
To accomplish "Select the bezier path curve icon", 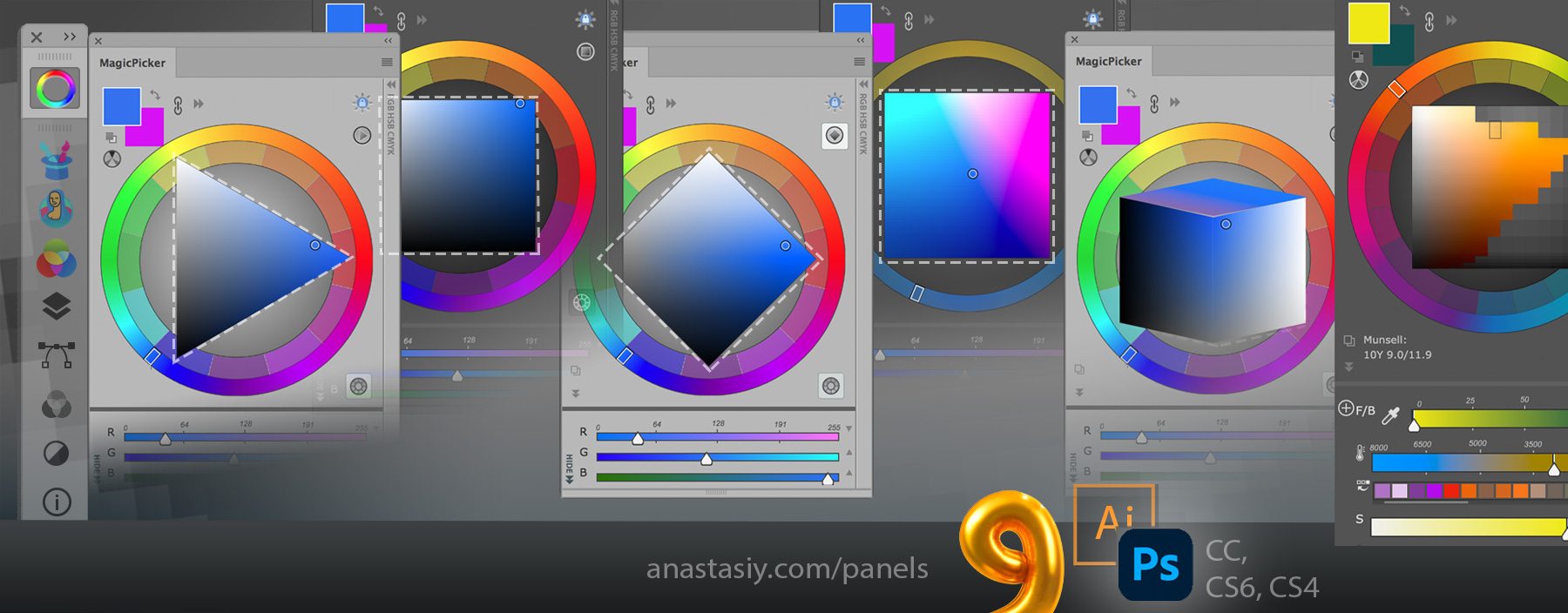I will coord(56,355).
